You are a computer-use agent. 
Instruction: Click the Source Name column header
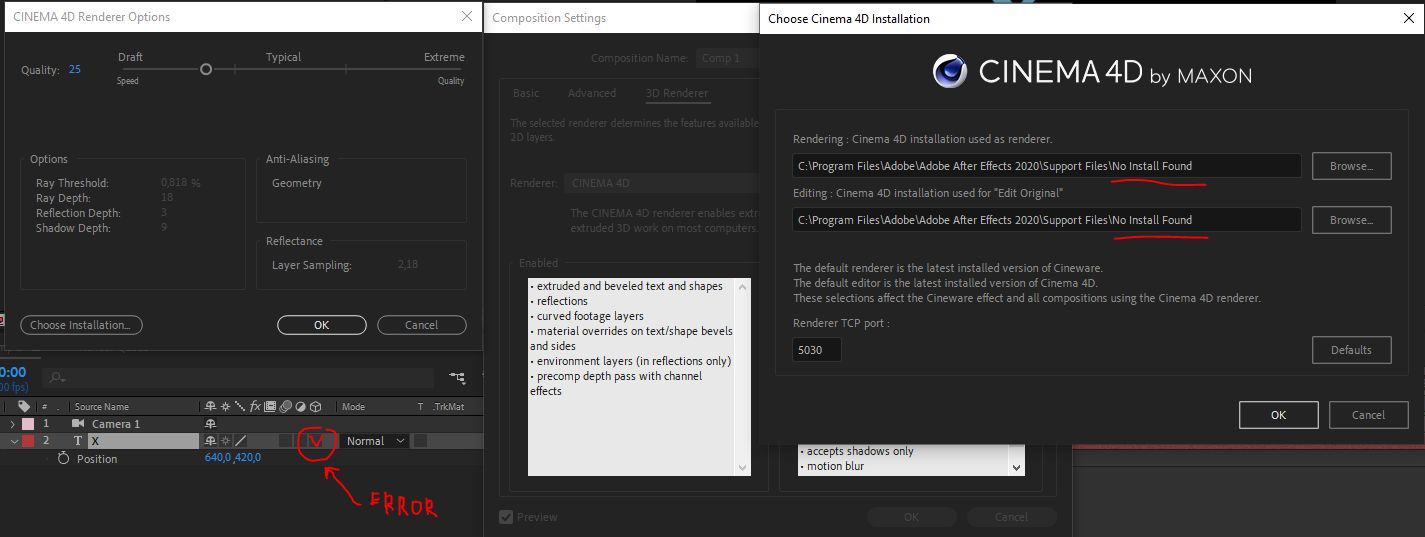coord(102,407)
